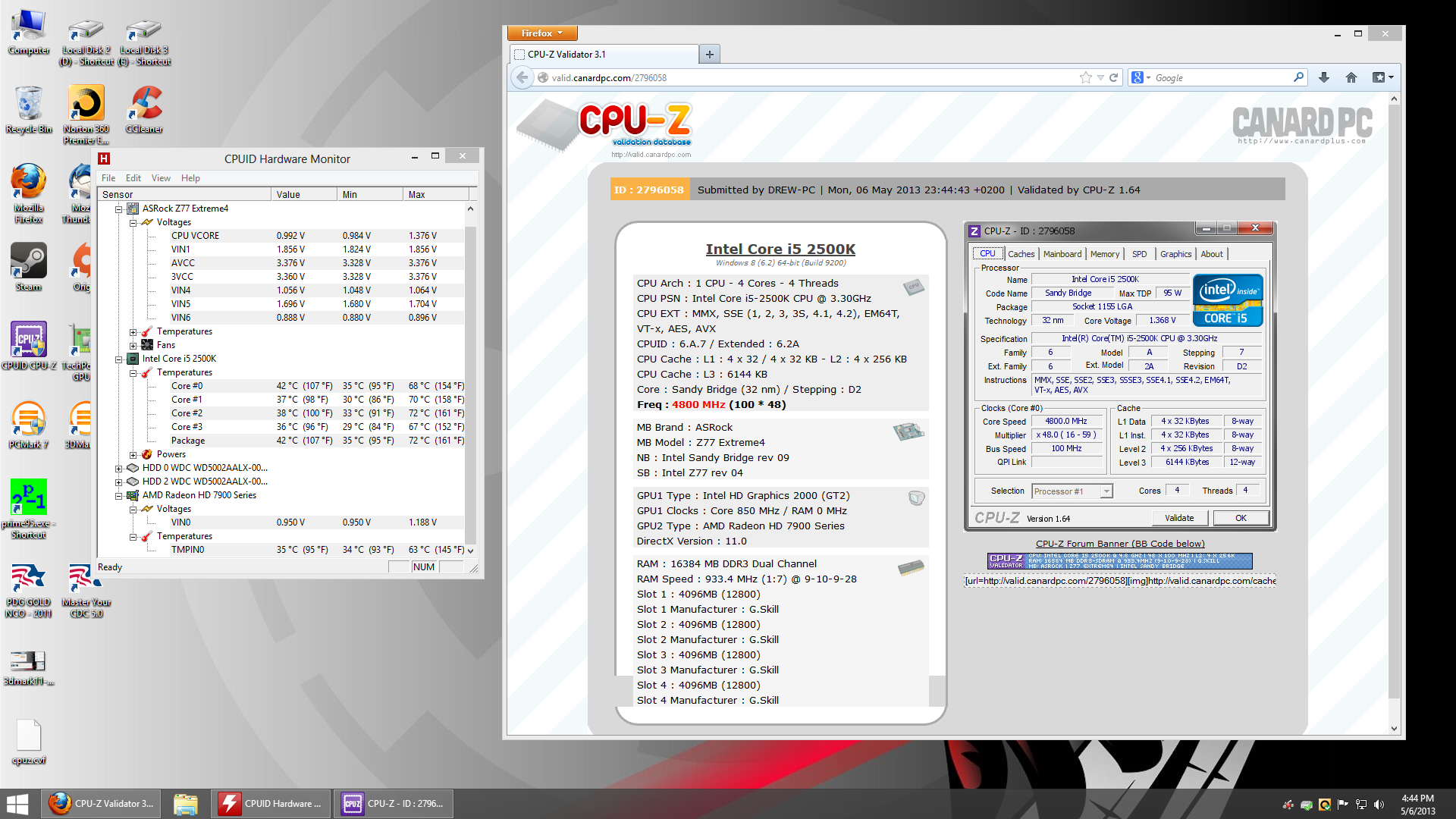Expand the Powers node
1456x819 pixels.
[133, 454]
